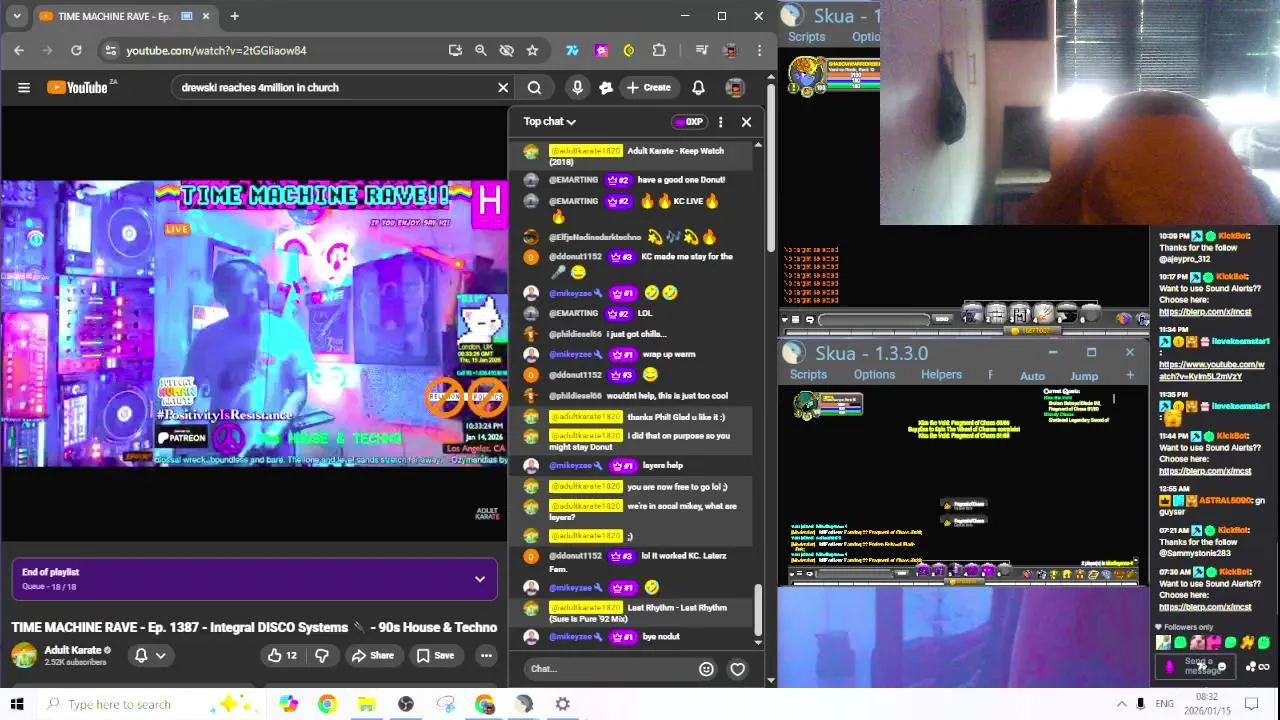Open Jump menu in Skua 1.3.3.0
This screenshot has width=1280, height=720.
pos(1084,375)
